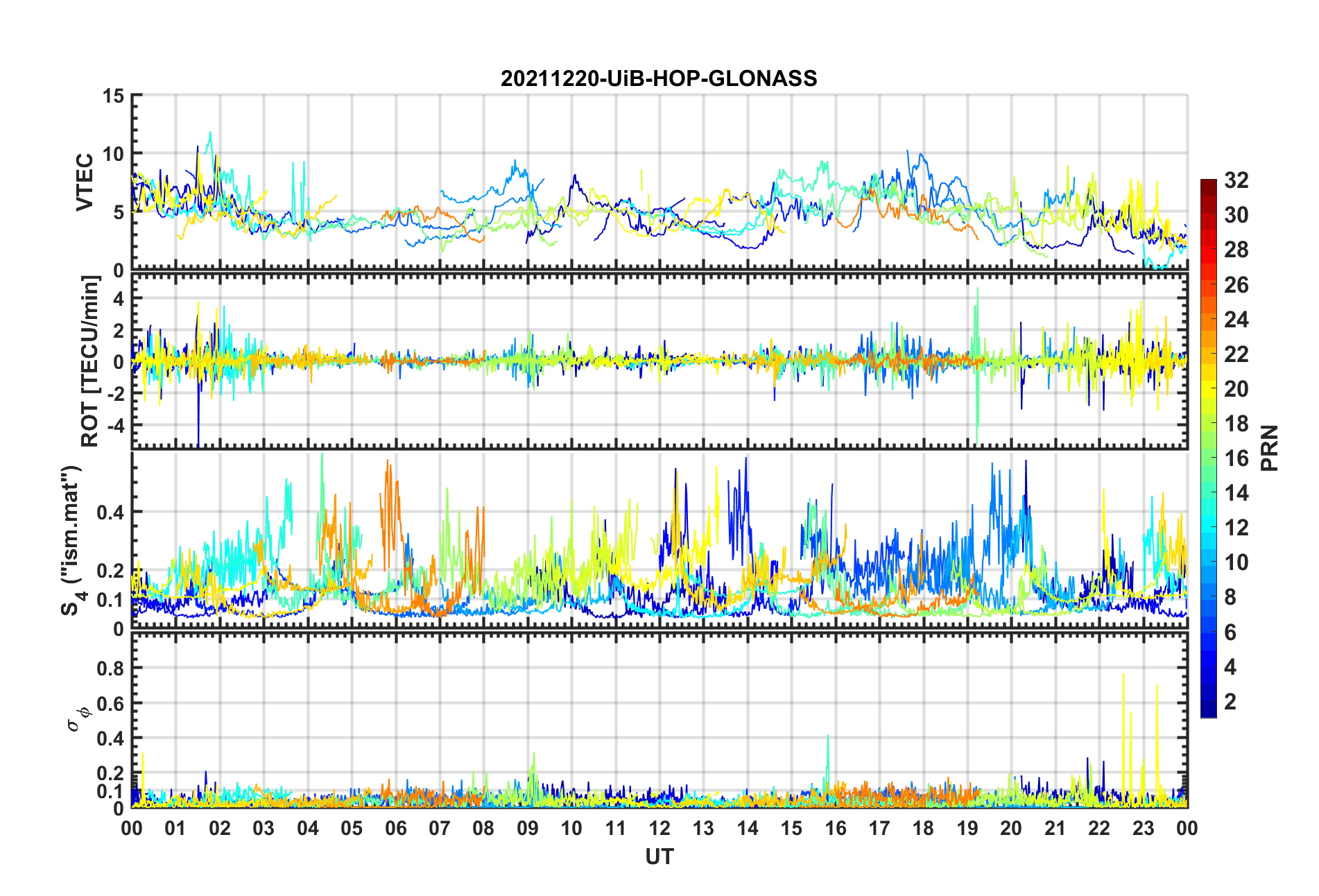The width and height of the screenshot is (1319, 896).
Task: Select sigma-phi axis tick label "0.6"
Action: [110, 703]
